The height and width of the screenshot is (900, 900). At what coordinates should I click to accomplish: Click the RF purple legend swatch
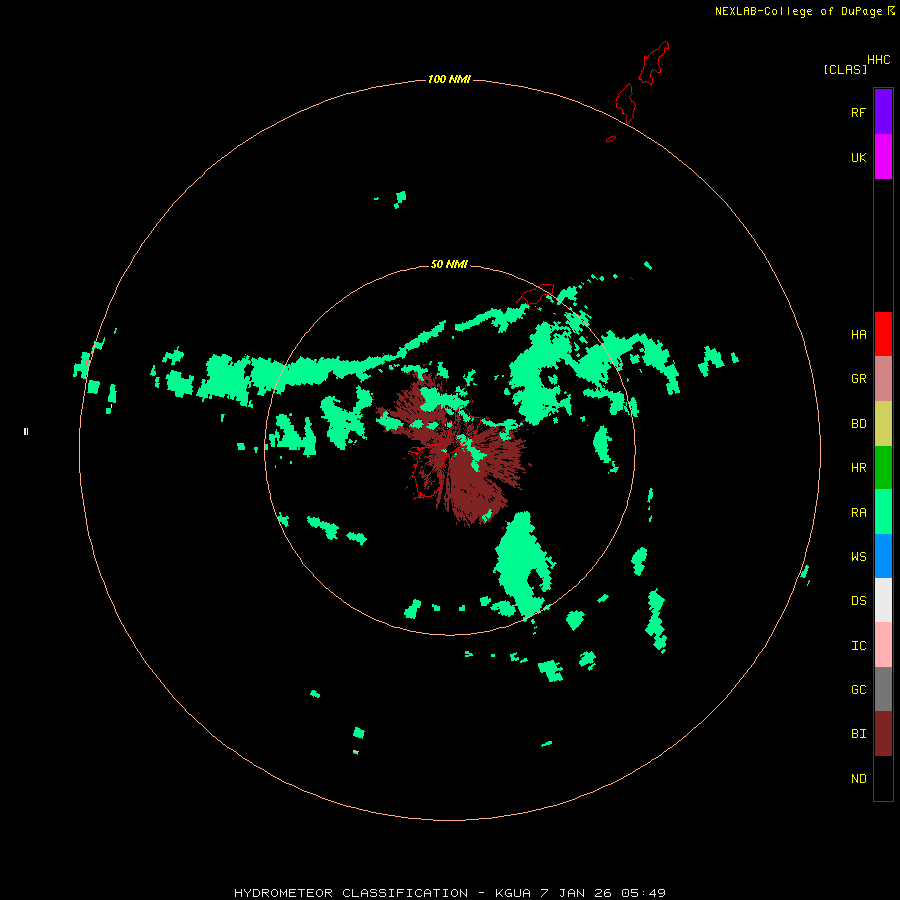tap(883, 112)
